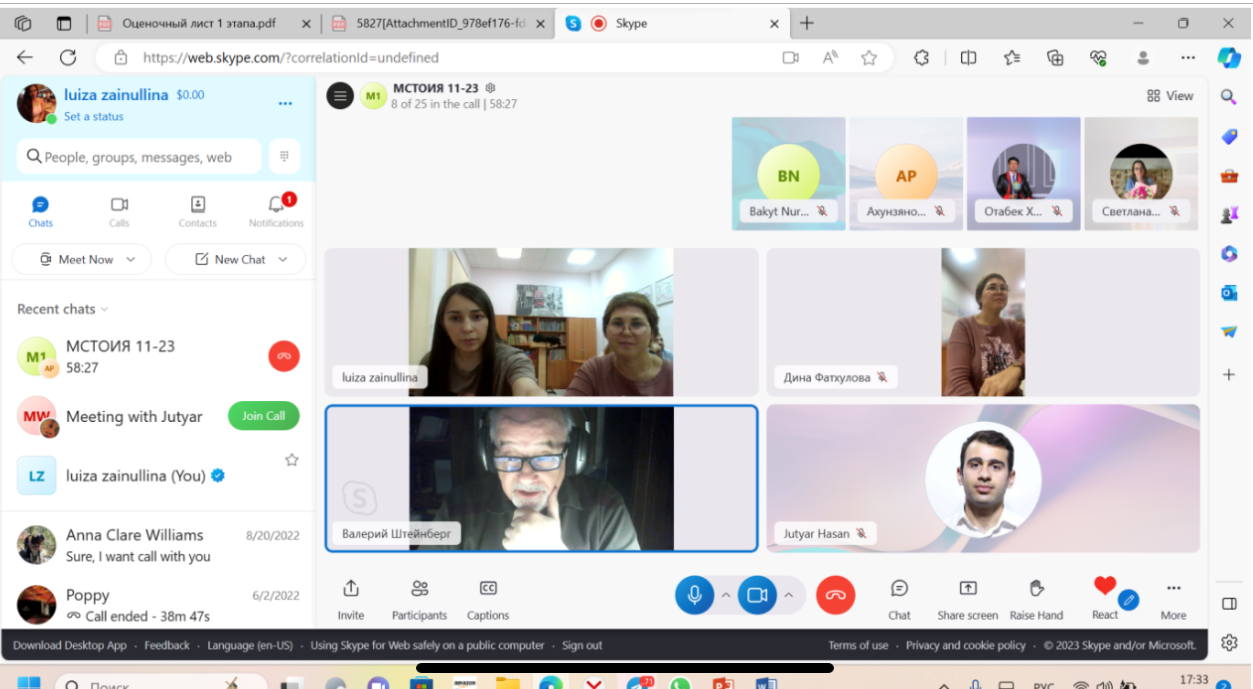Open the Word icon in the taskbar
The image size is (1253, 689).
tap(766, 684)
